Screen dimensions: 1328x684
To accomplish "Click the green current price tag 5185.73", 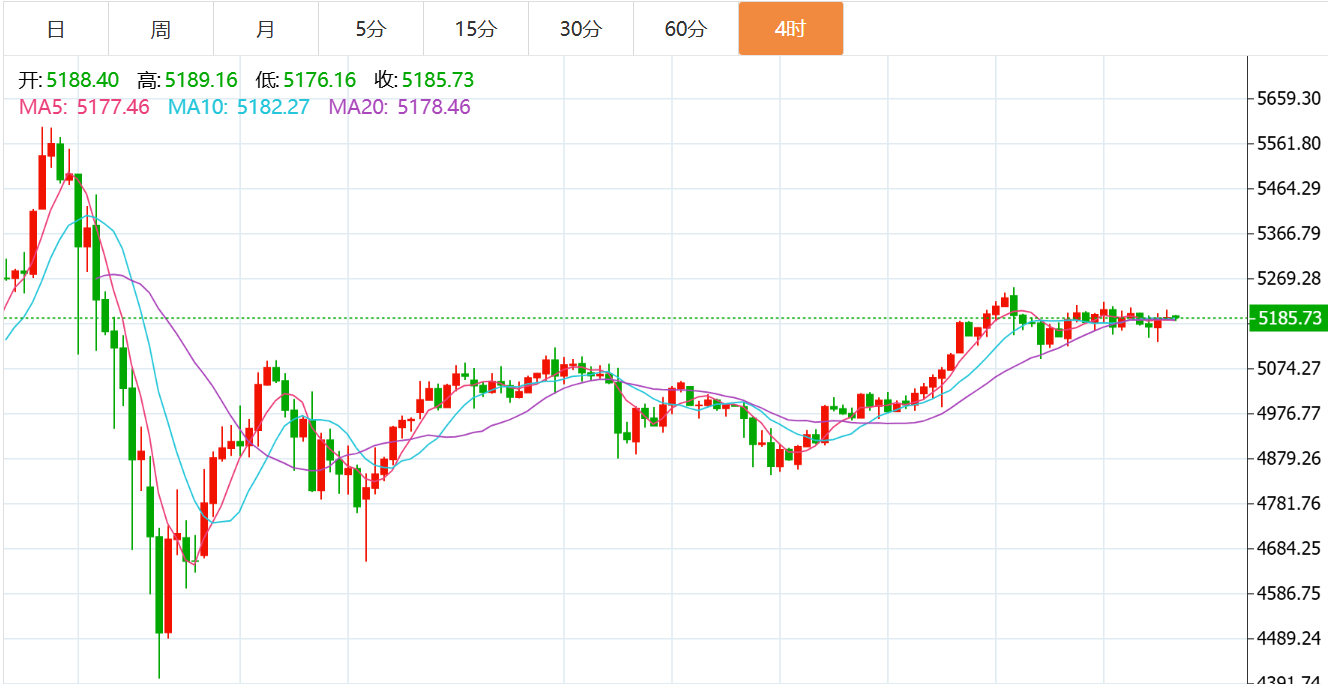I will [1288, 319].
